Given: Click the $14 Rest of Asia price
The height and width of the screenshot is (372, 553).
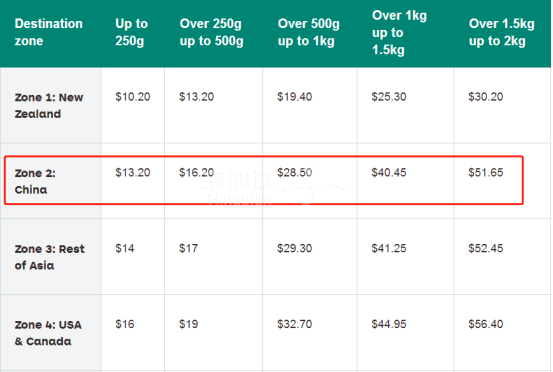Looking at the screenshot, I should point(124,248).
